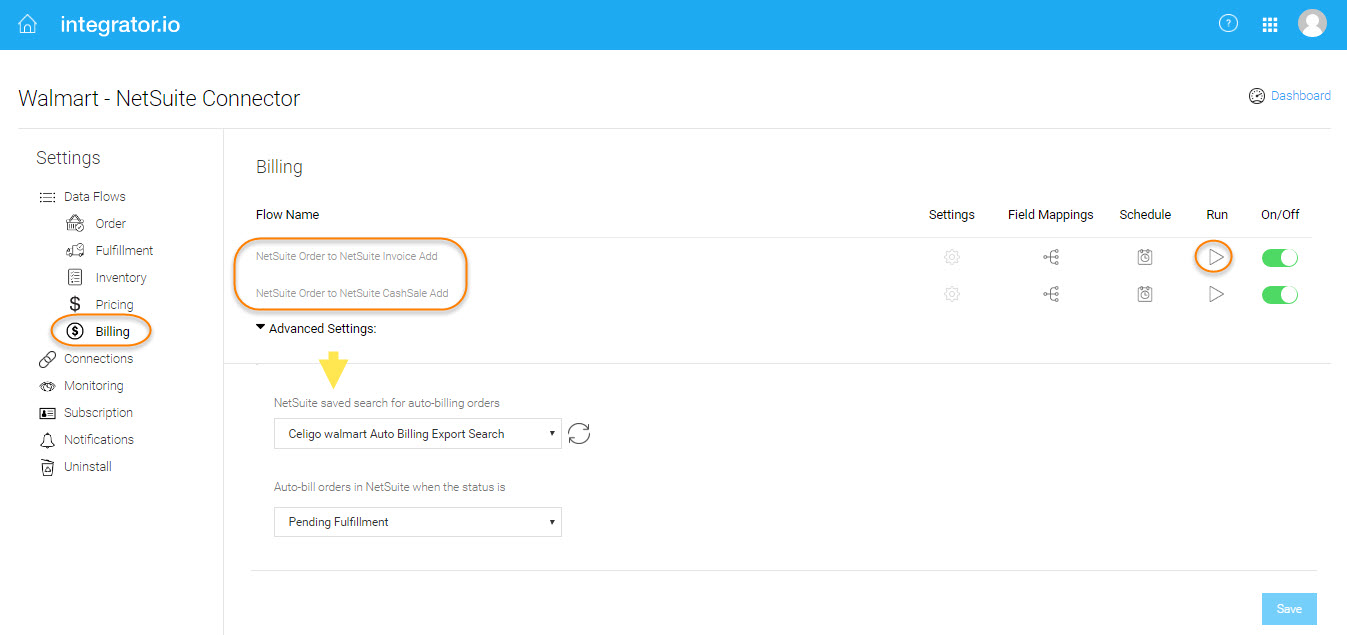This screenshot has width=1347, height=635.
Task: Open Inventory data flow
Action: click(x=121, y=278)
